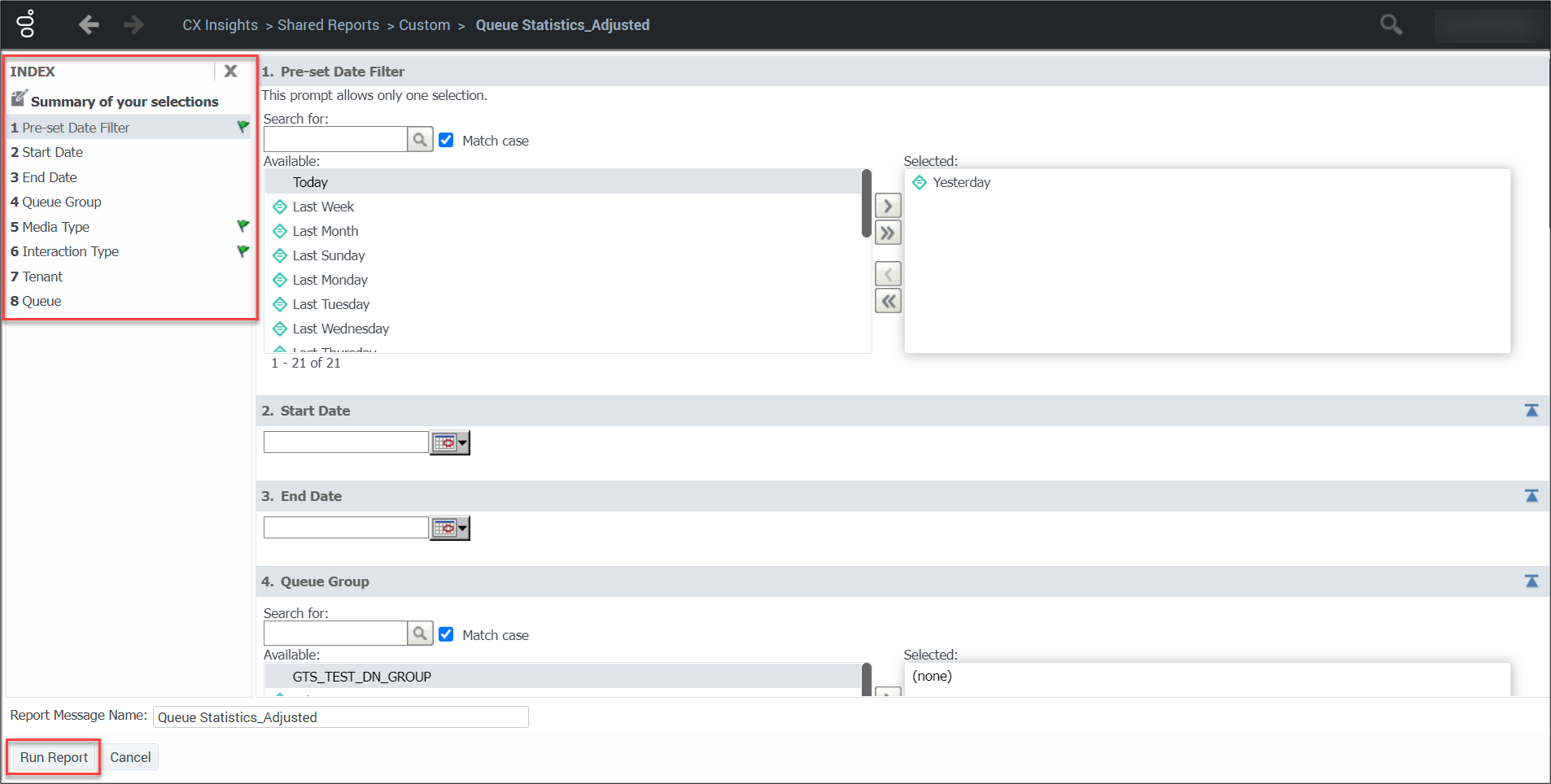Click the Genesys logo icon
This screenshot has height=784, width=1551.
pyautogui.click(x=26, y=24)
